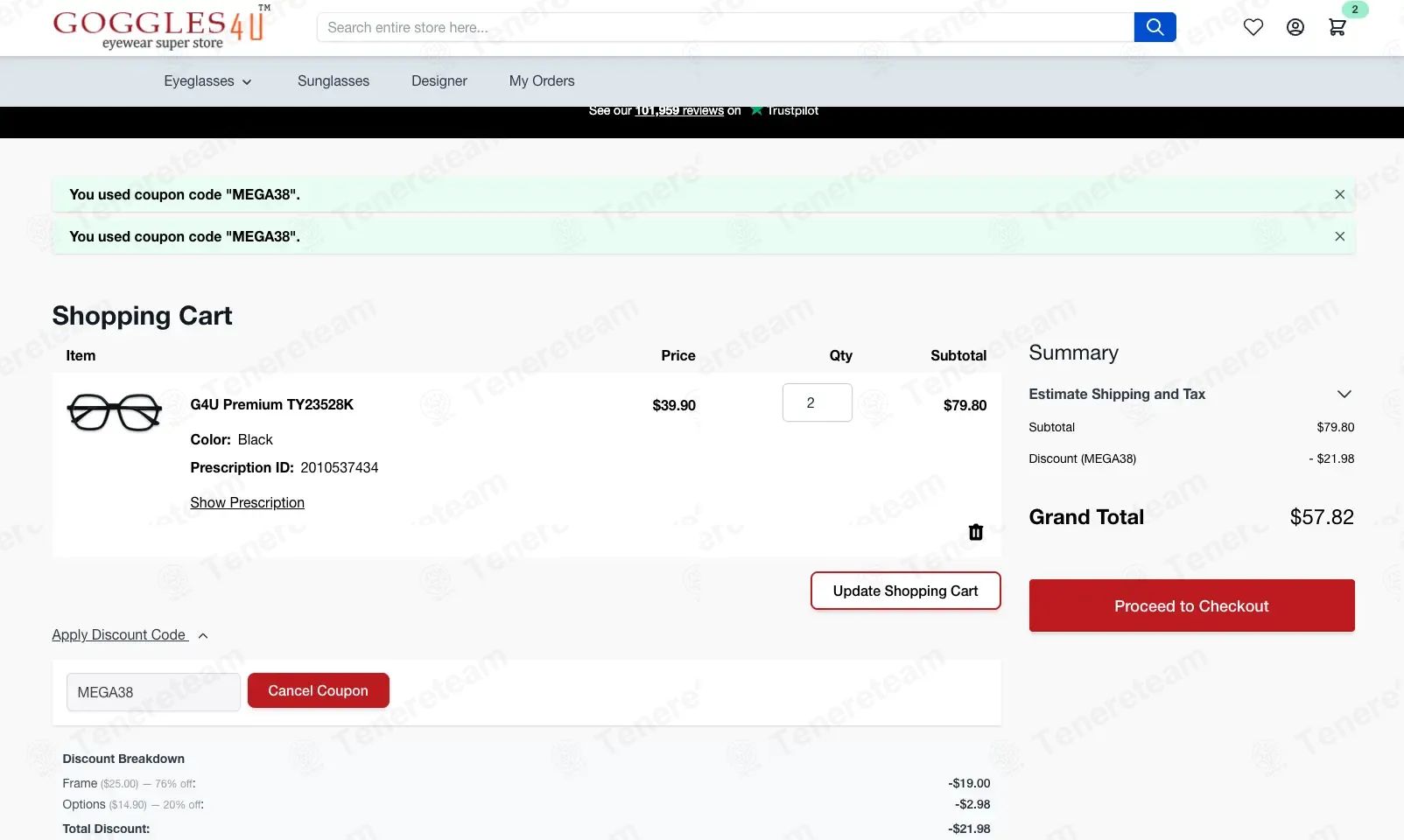Open the shopping cart icon in header

pos(1337,27)
